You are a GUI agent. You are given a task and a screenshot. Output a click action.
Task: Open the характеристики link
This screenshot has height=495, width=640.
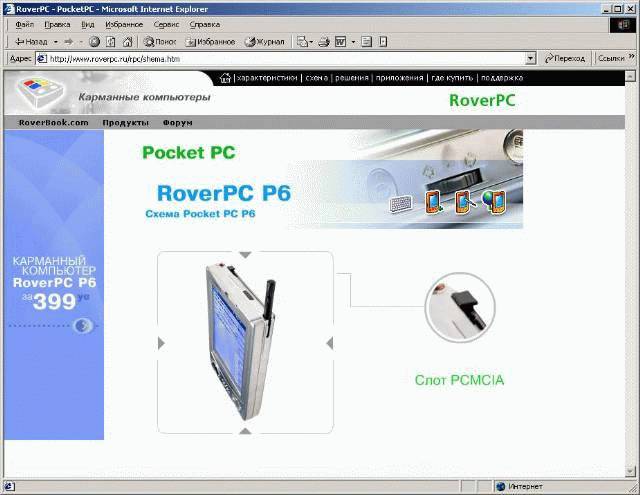[x=267, y=78]
